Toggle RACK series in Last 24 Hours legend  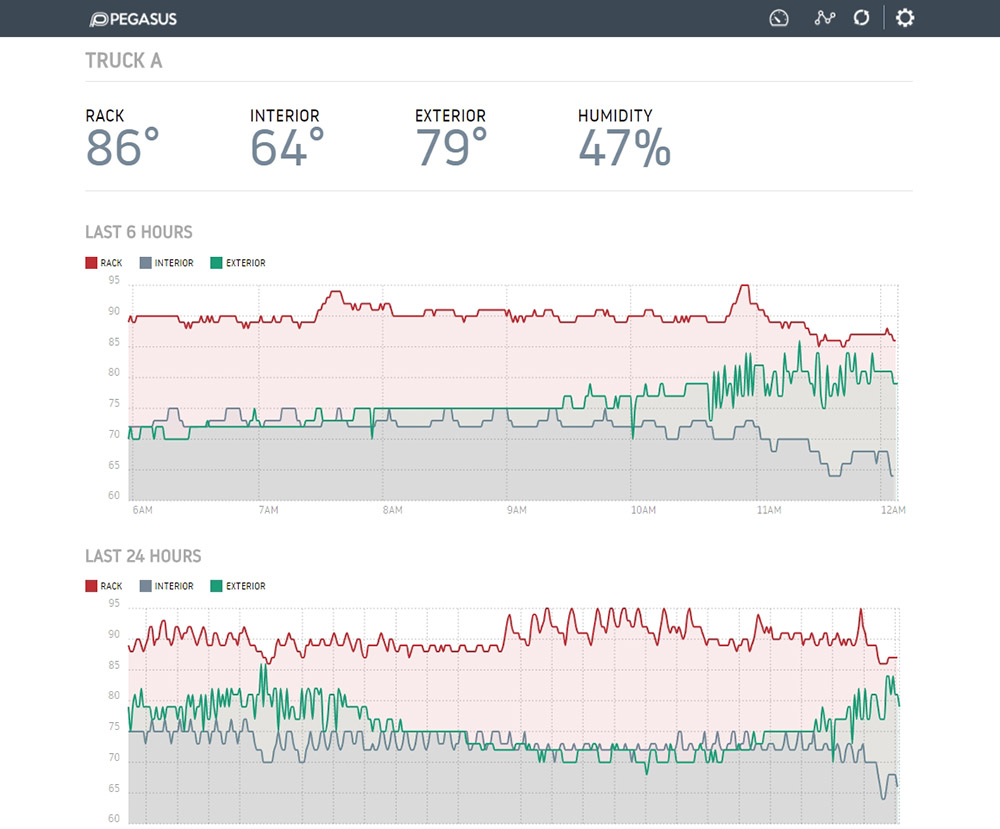pyautogui.click(x=104, y=586)
